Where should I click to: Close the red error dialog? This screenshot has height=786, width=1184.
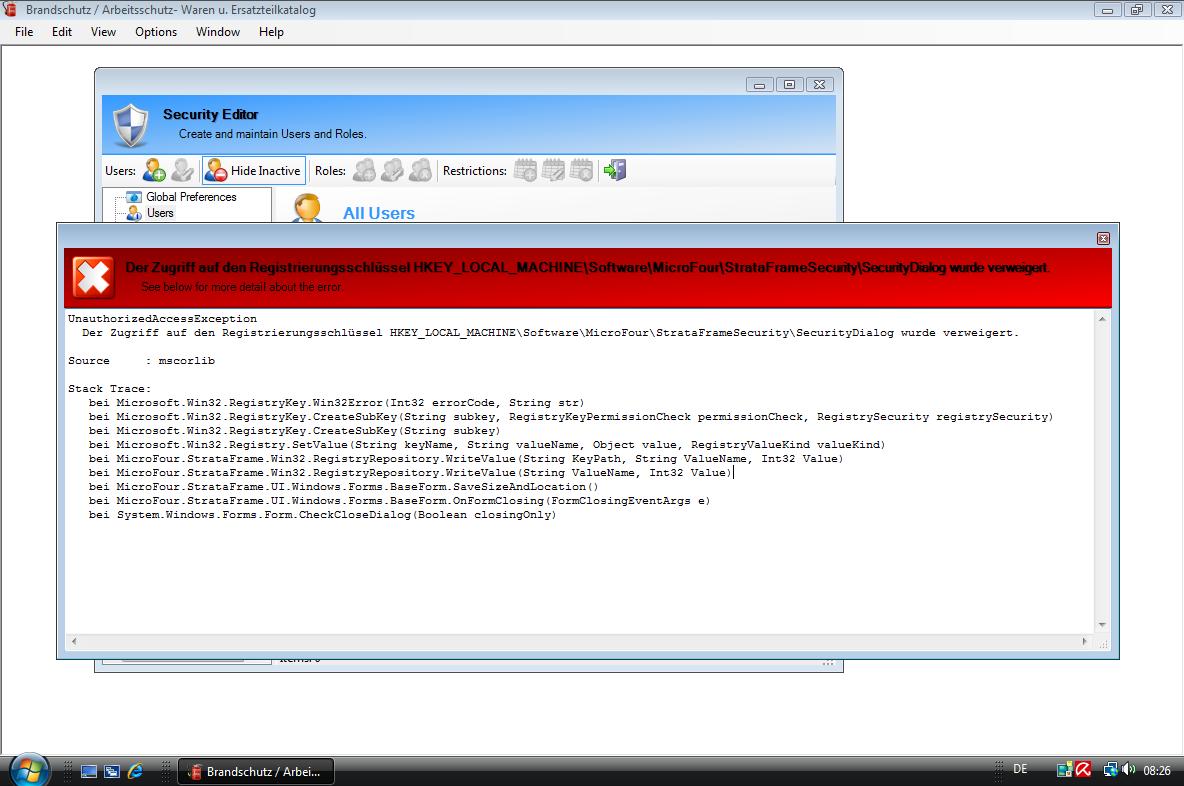pos(1103,238)
